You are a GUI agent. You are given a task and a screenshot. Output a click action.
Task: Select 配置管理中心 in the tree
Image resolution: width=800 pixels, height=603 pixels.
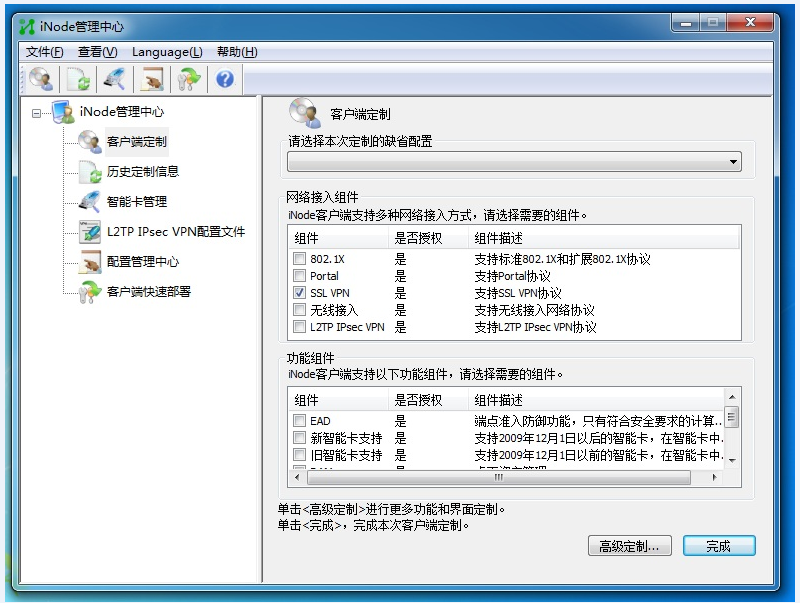(x=143, y=262)
